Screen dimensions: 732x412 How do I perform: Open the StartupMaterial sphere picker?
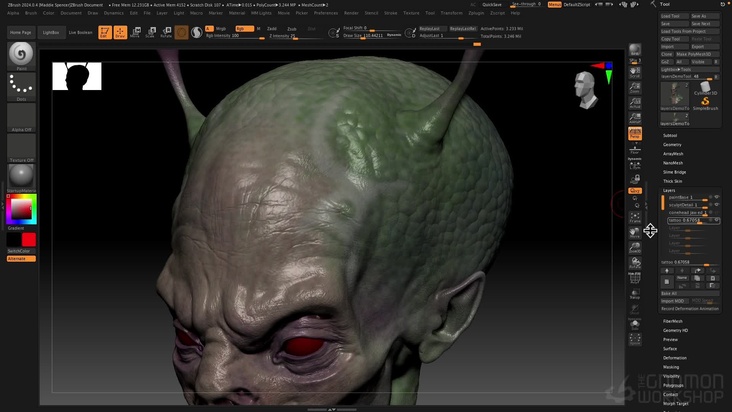pyautogui.click(x=21, y=178)
